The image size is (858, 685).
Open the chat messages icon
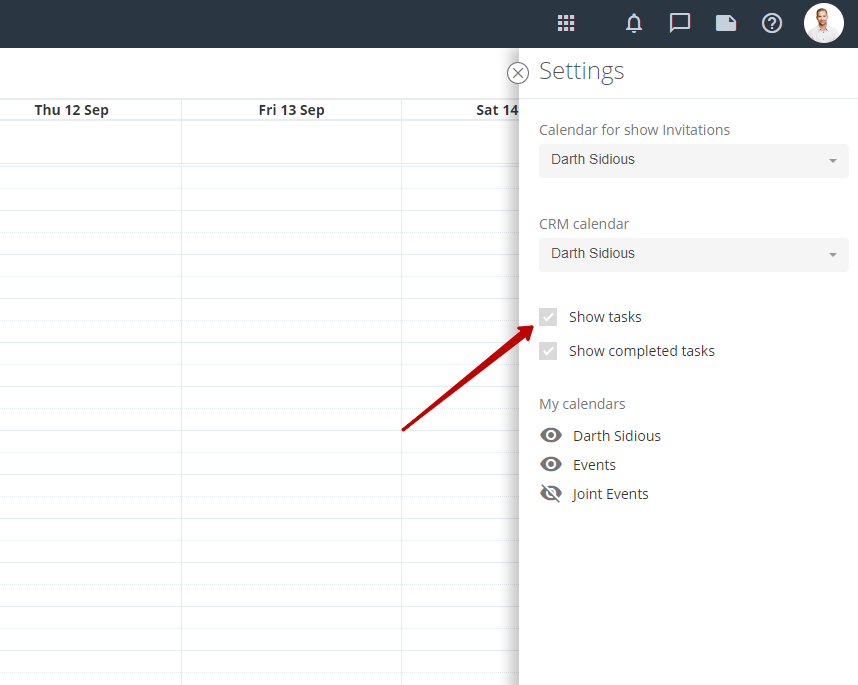680,23
